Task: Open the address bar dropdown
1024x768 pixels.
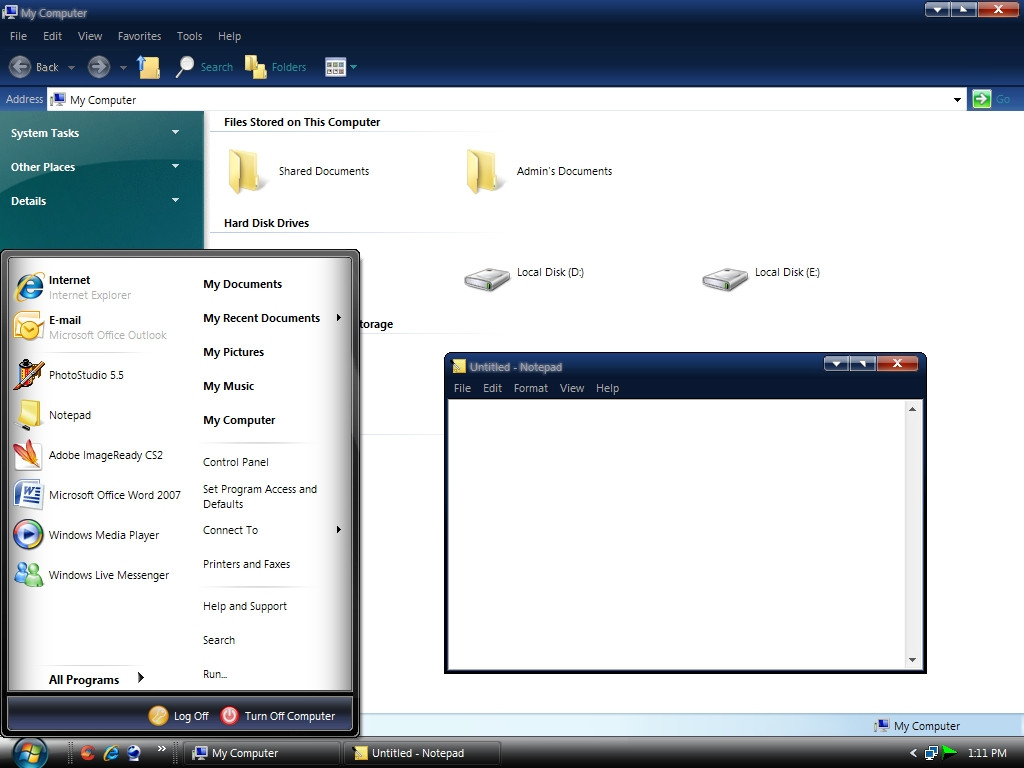Action: tap(957, 100)
